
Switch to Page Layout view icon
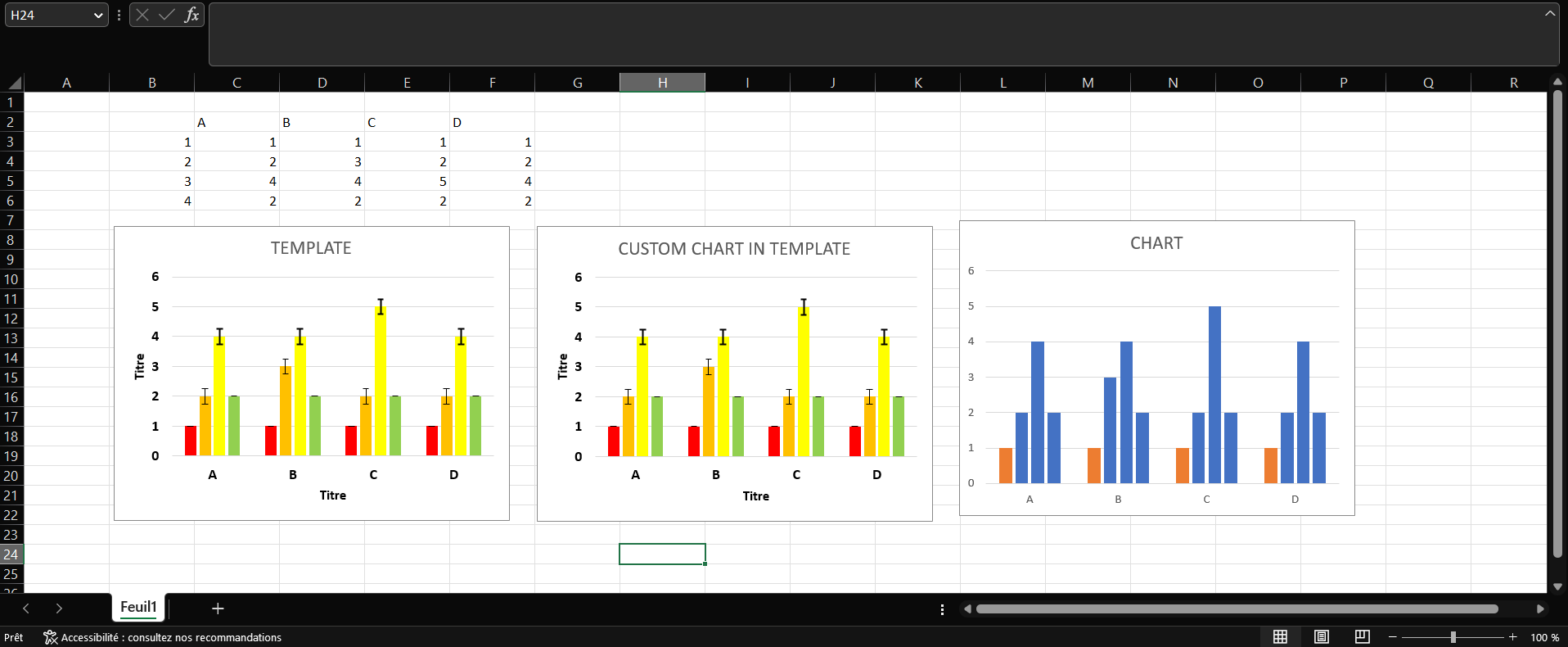[1321, 637]
